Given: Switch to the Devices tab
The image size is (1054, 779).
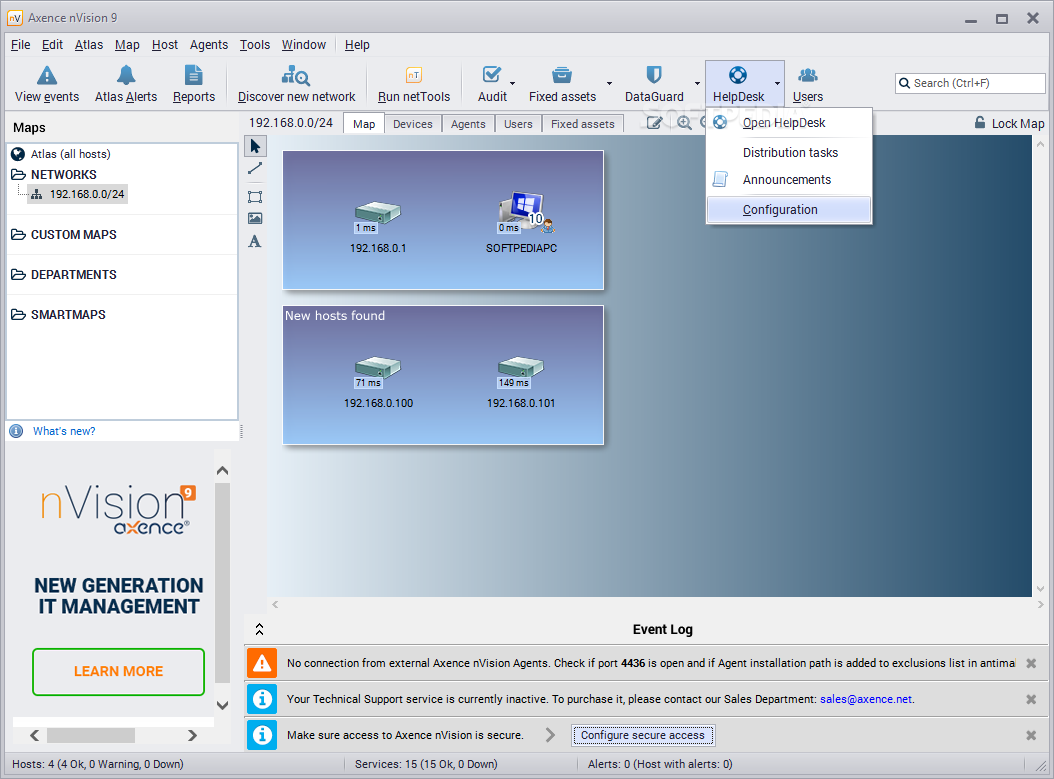Looking at the screenshot, I should tap(413, 124).
